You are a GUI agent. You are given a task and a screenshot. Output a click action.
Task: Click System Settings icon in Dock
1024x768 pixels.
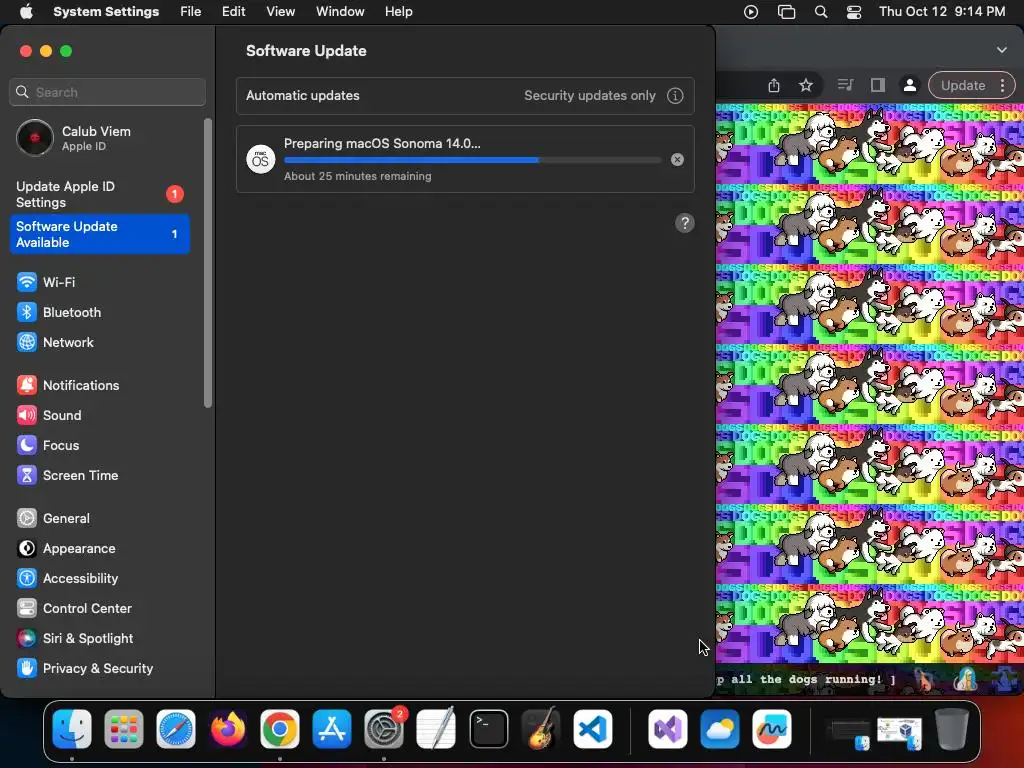pos(384,729)
